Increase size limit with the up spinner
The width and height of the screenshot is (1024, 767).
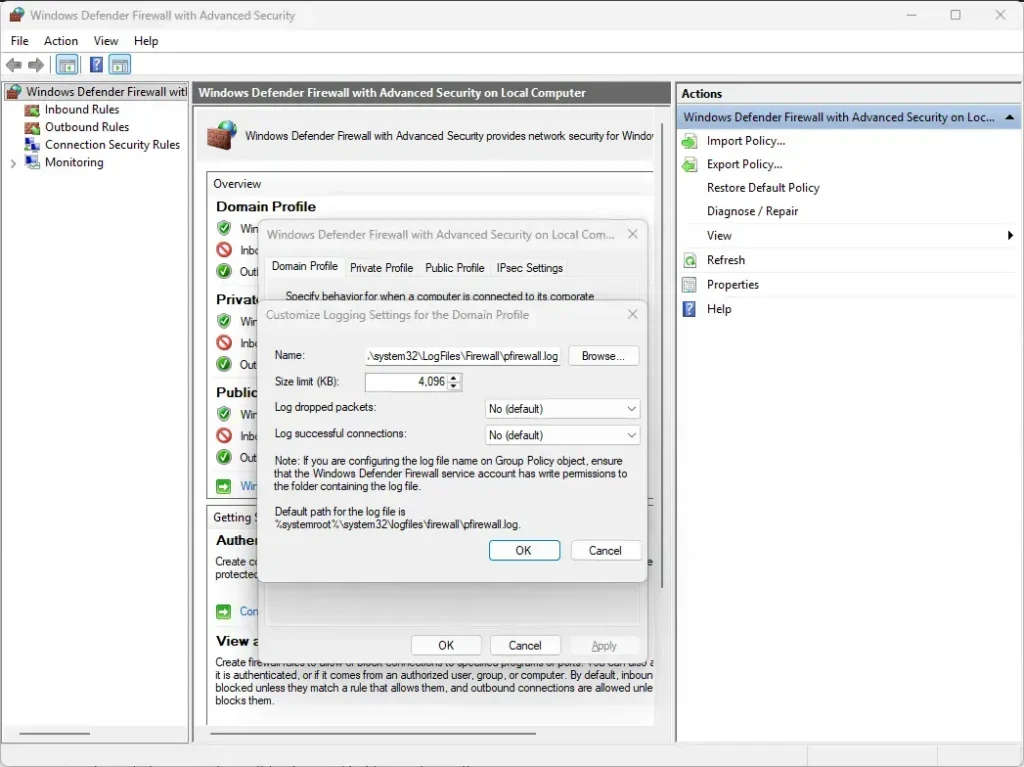[454, 378]
